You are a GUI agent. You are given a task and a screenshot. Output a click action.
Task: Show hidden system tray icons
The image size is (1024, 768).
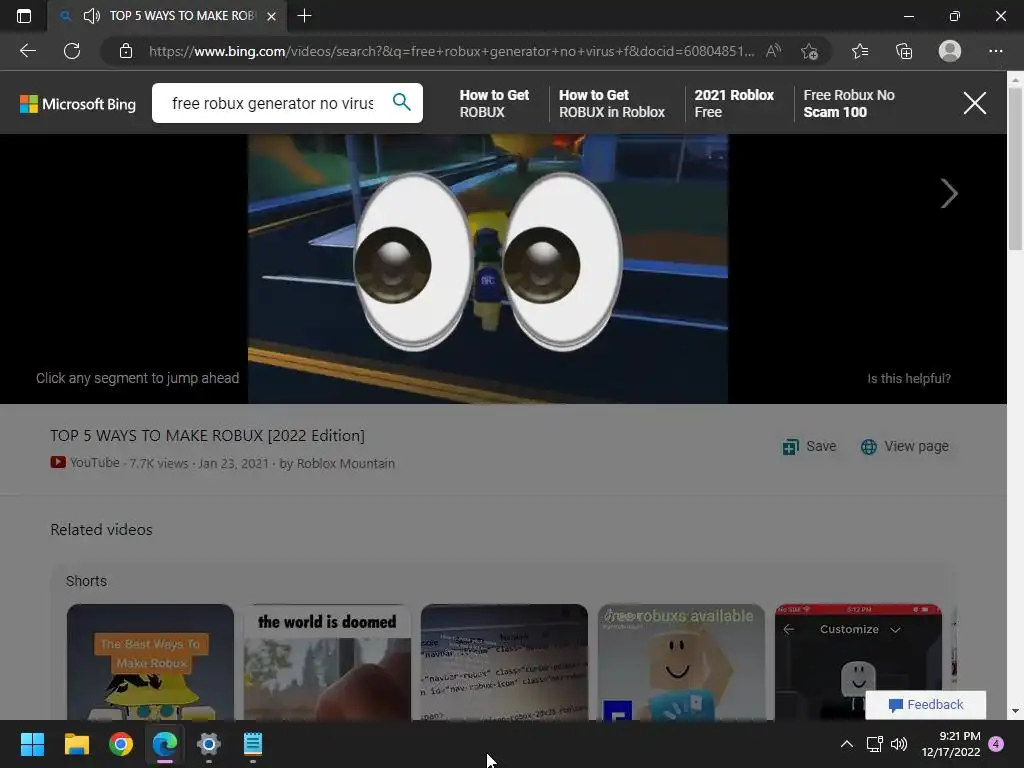point(846,744)
